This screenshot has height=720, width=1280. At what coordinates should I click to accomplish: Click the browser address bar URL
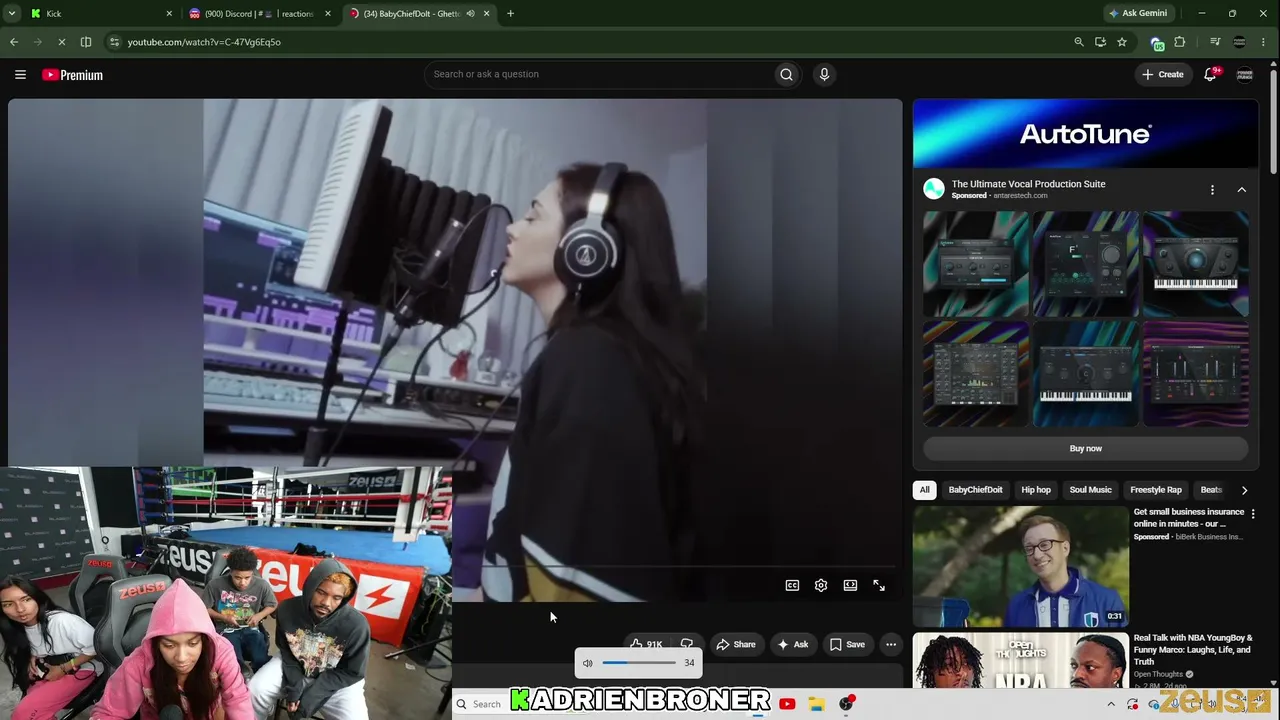[x=204, y=42]
